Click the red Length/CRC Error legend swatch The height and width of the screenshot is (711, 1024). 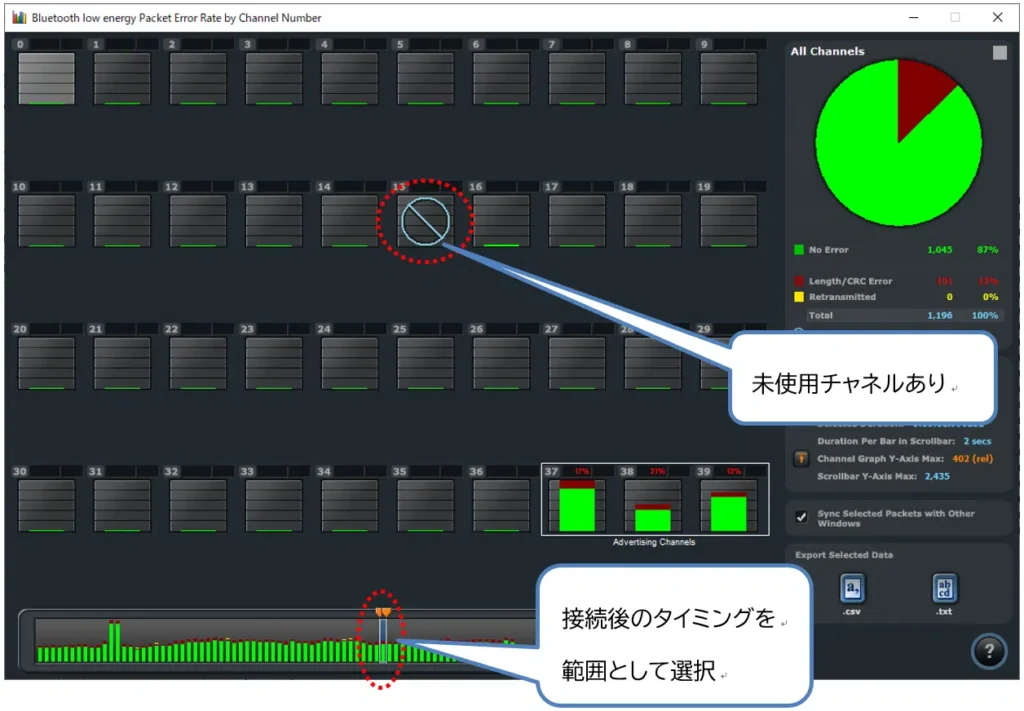click(798, 282)
